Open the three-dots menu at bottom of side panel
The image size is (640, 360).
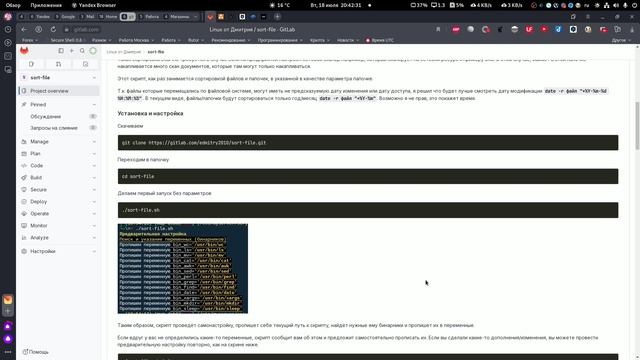point(8,352)
